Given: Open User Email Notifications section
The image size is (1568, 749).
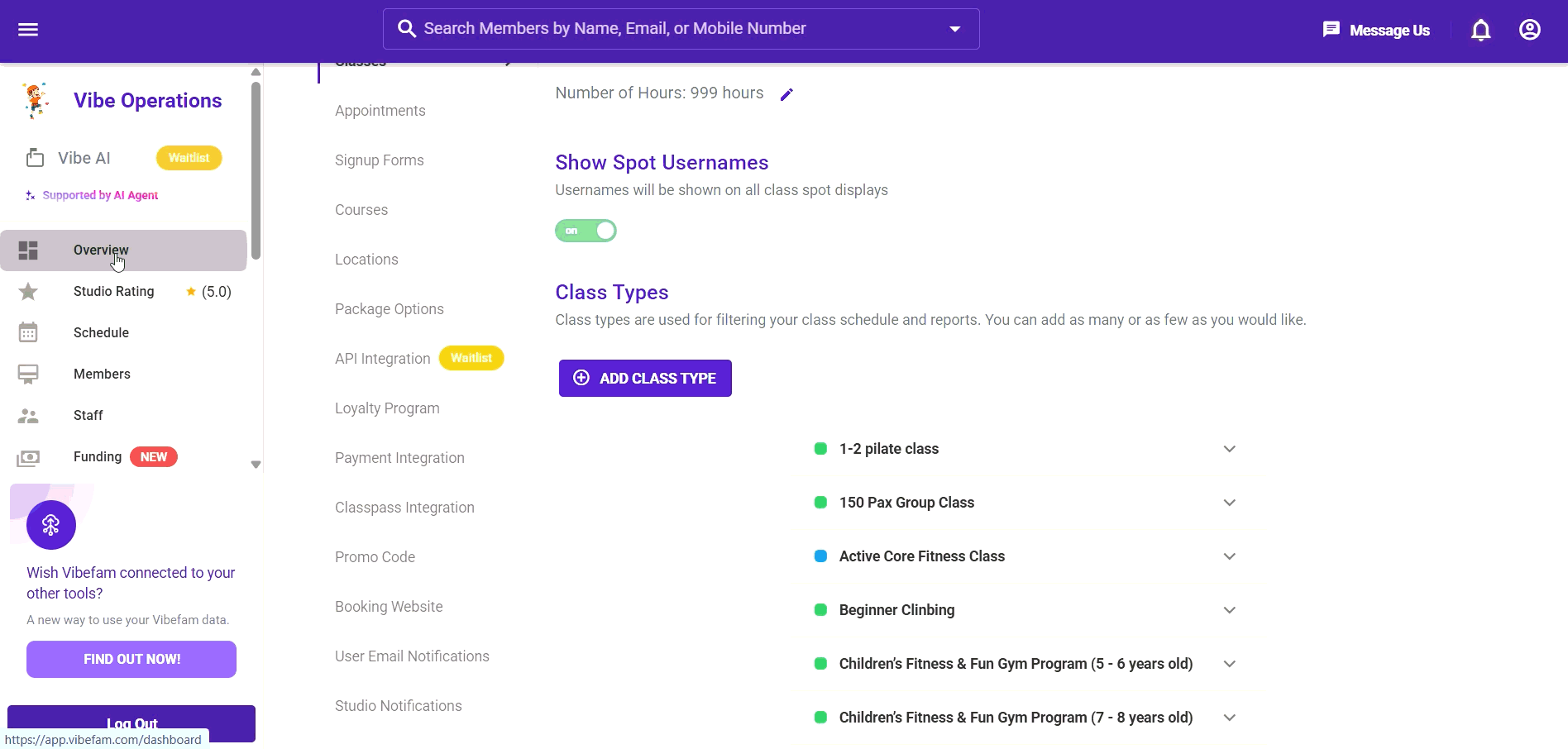Looking at the screenshot, I should tap(412, 656).
